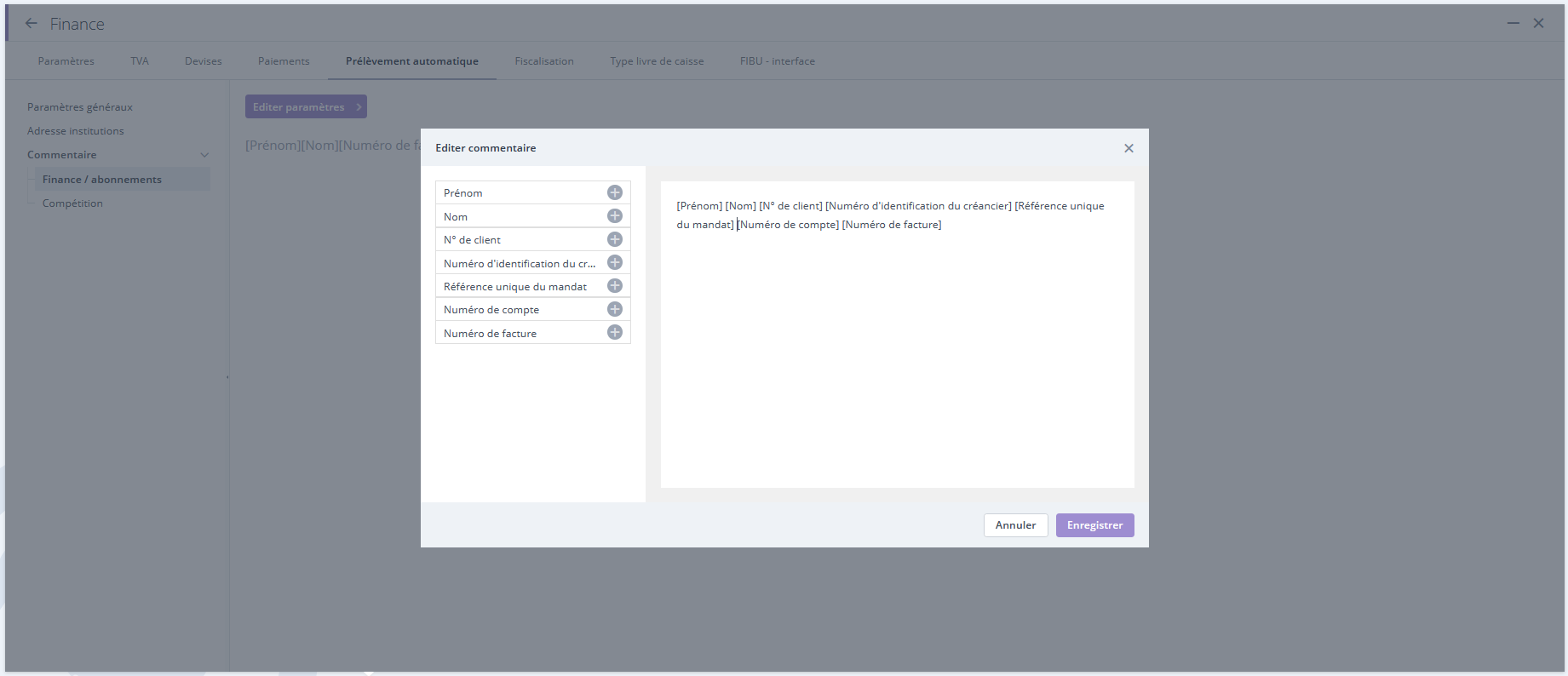This screenshot has height=676, width=1568.
Task: Click [Numéro de facture] in editor text
Action: click(892, 225)
